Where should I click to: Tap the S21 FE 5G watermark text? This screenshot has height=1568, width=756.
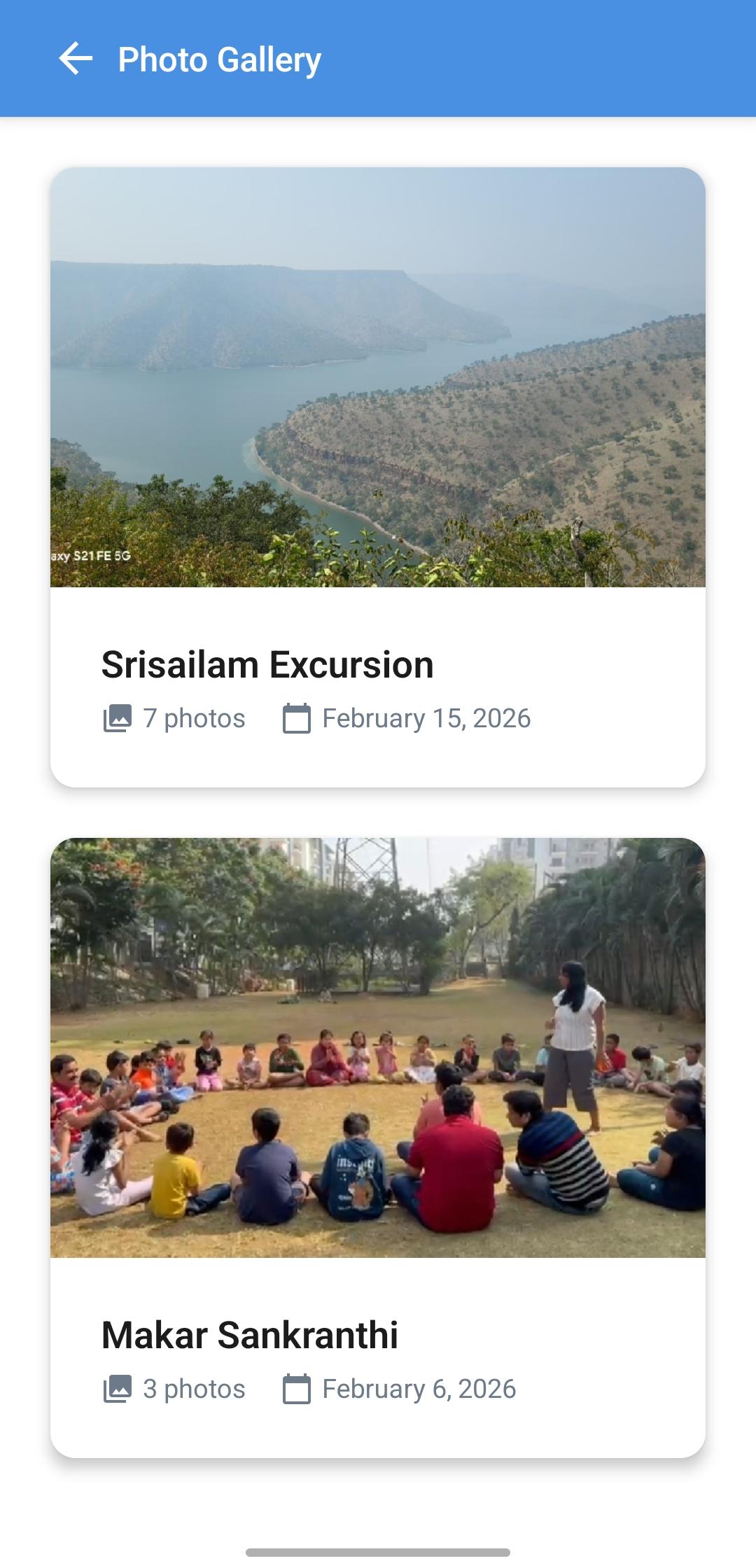click(91, 556)
